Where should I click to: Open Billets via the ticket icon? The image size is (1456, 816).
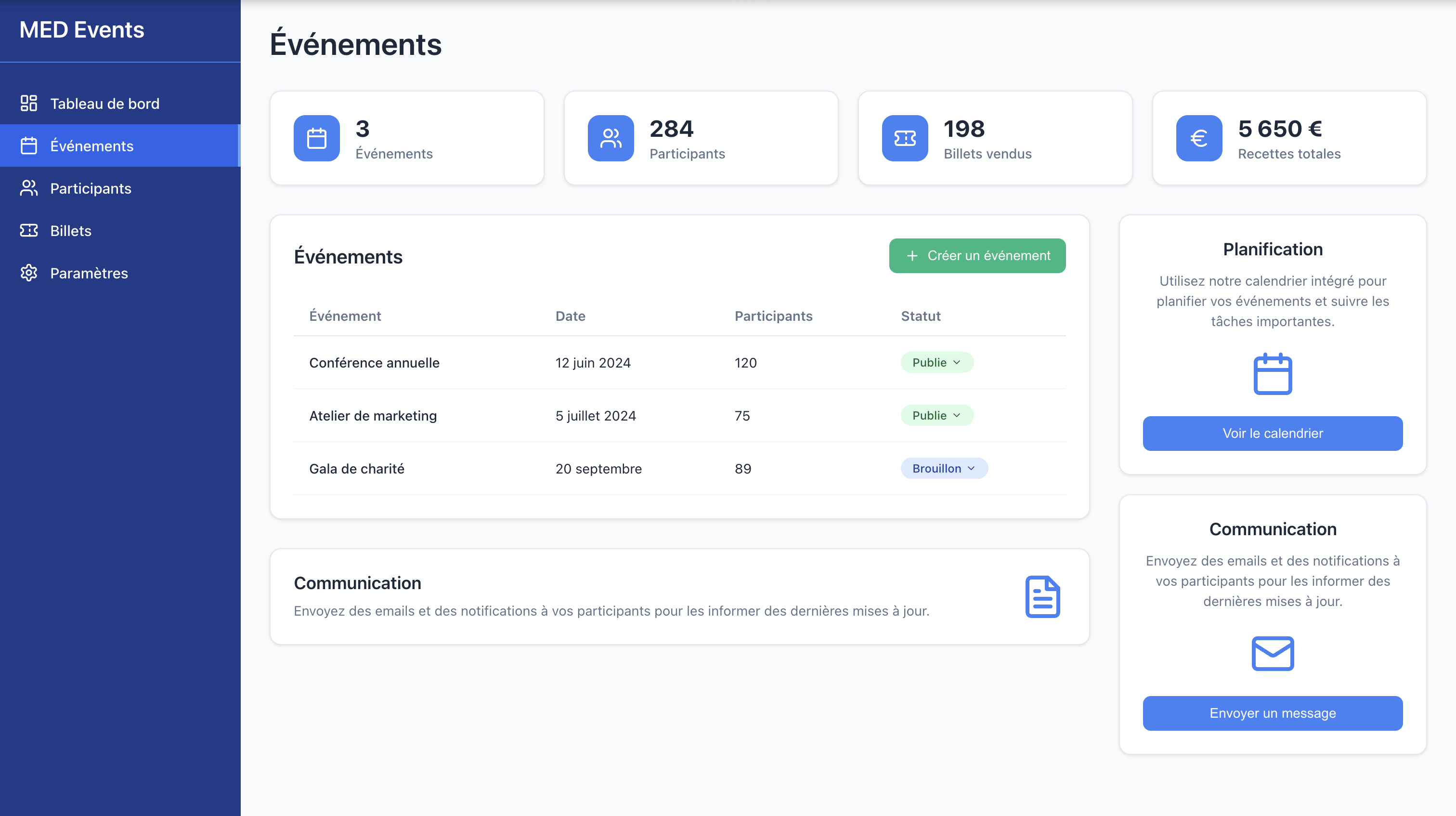click(x=29, y=230)
